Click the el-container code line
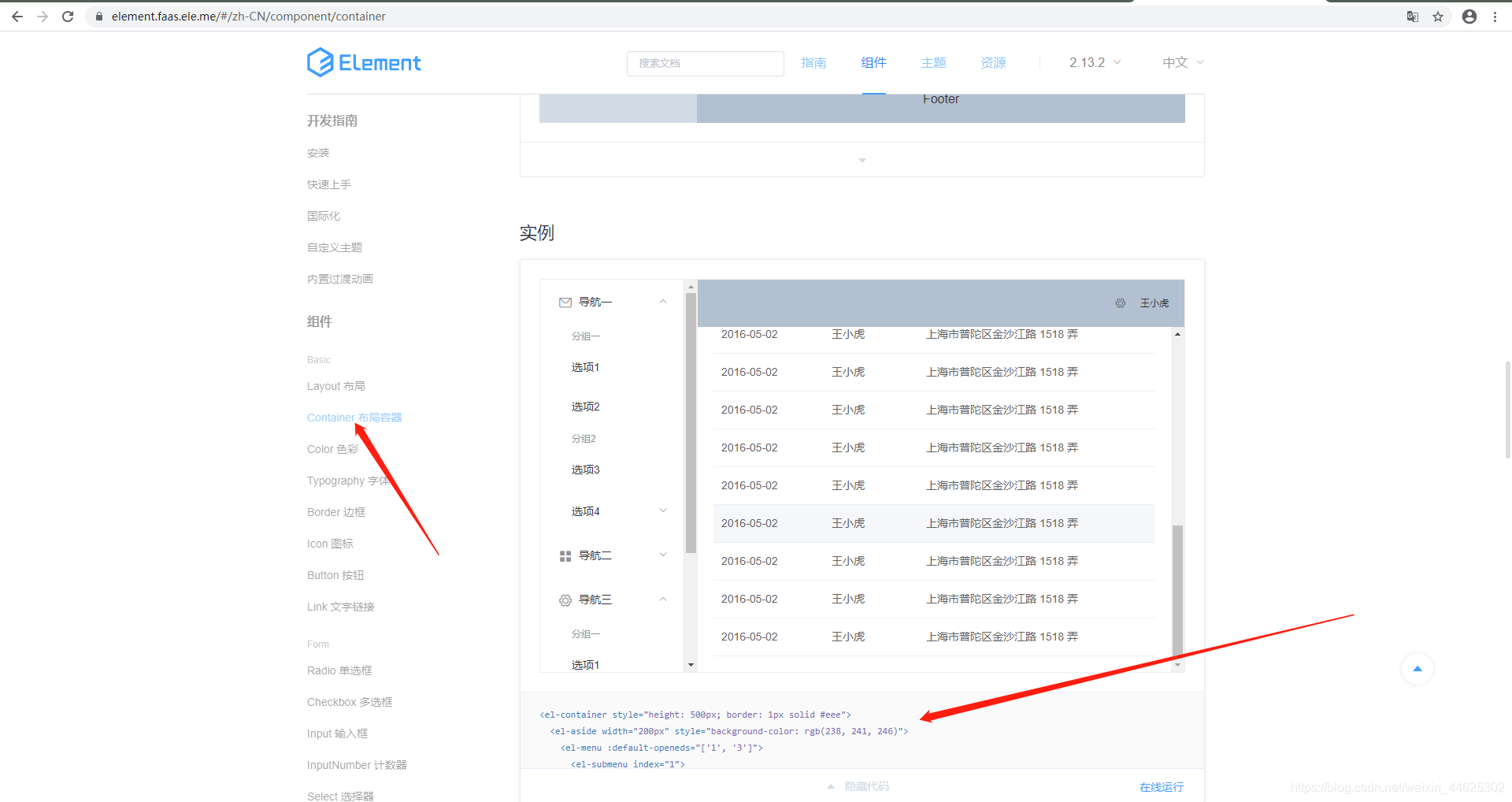 click(x=695, y=715)
